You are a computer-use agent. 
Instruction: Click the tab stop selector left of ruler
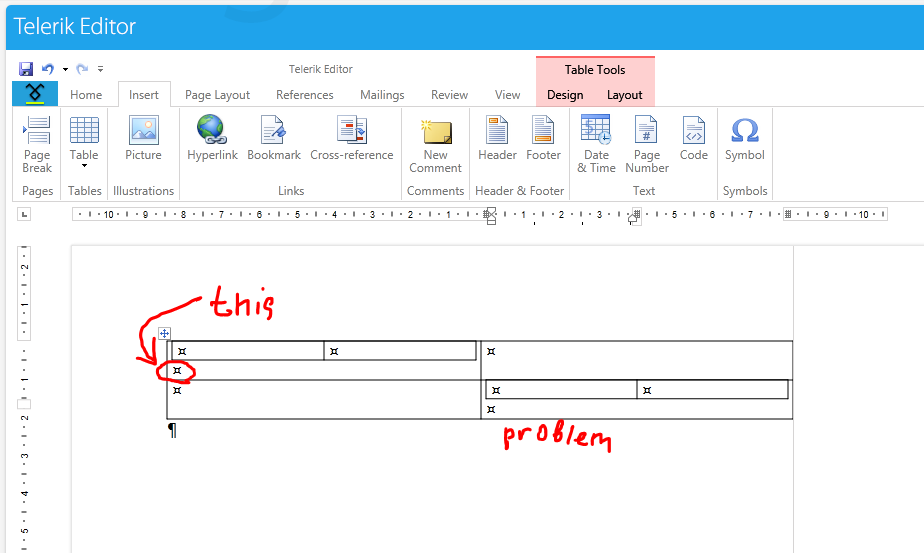(24, 215)
